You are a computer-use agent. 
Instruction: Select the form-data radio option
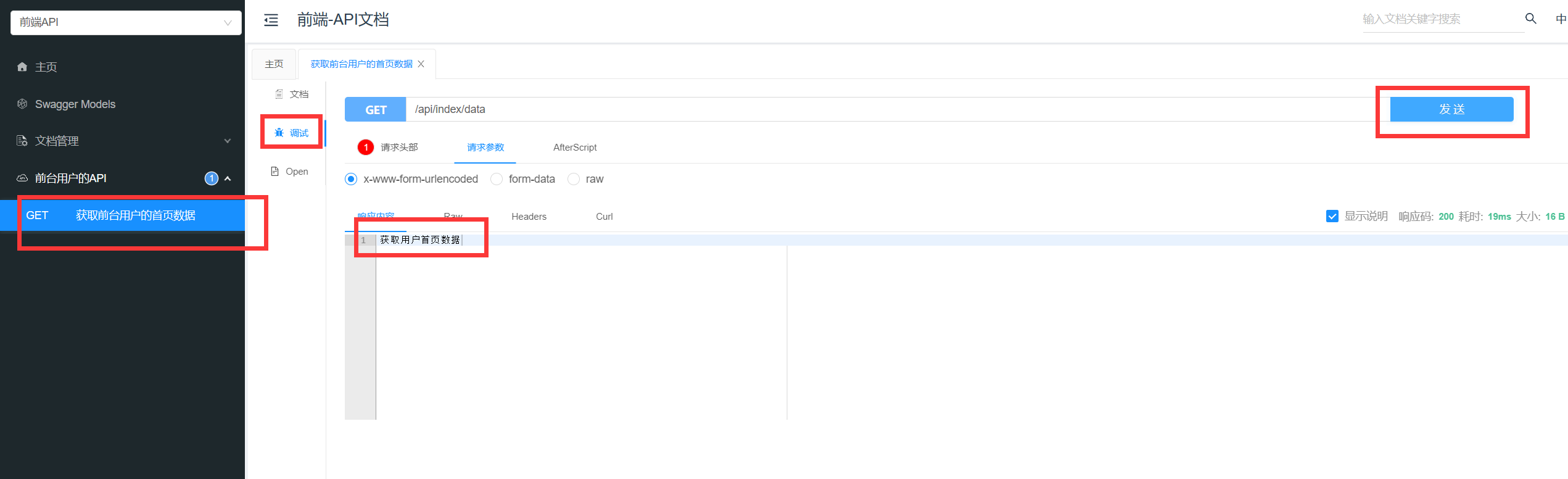(497, 179)
